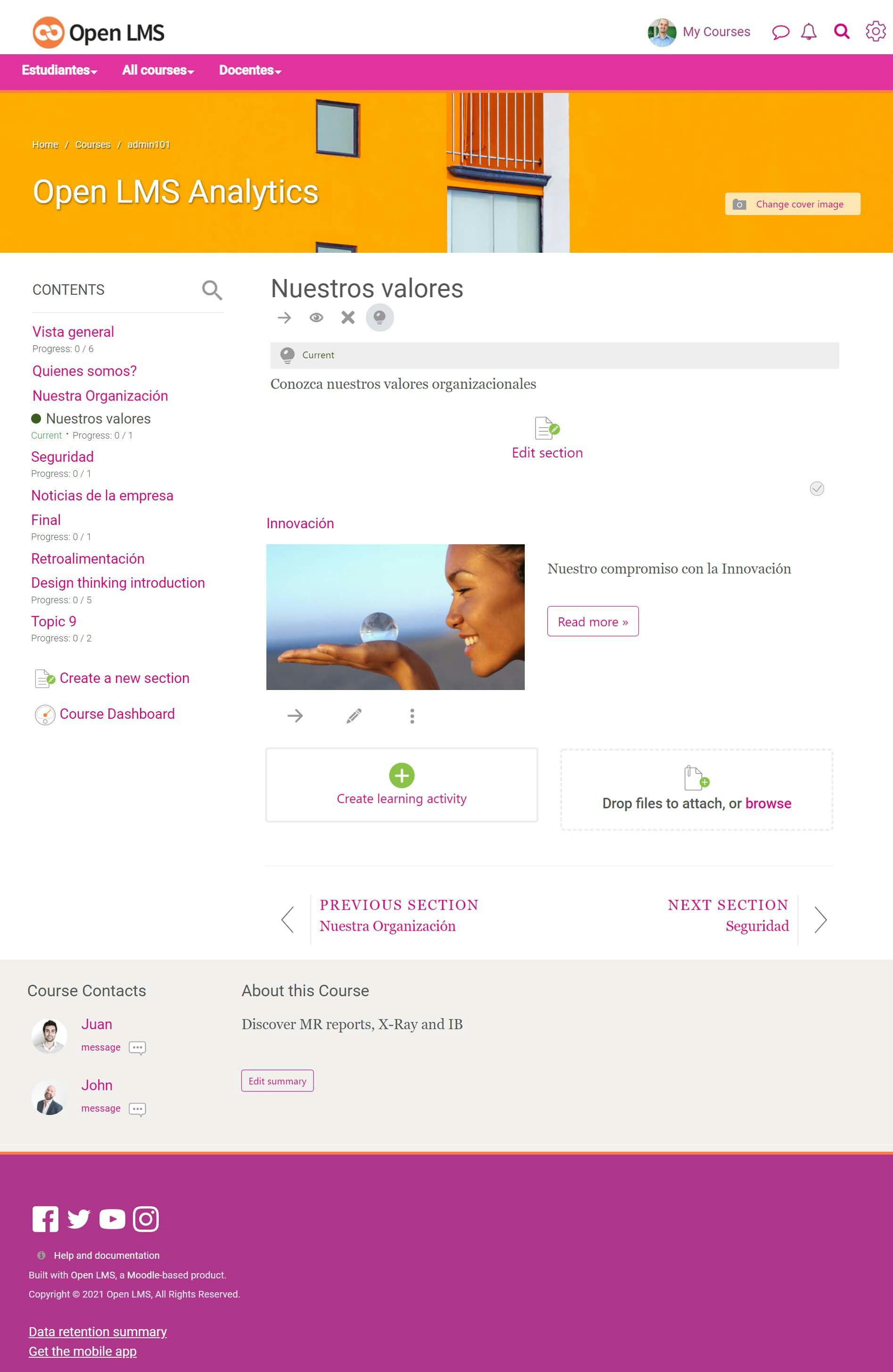Viewport: 893px width, 1372px height.
Task: Click Change cover image button
Action: pos(793,204)
